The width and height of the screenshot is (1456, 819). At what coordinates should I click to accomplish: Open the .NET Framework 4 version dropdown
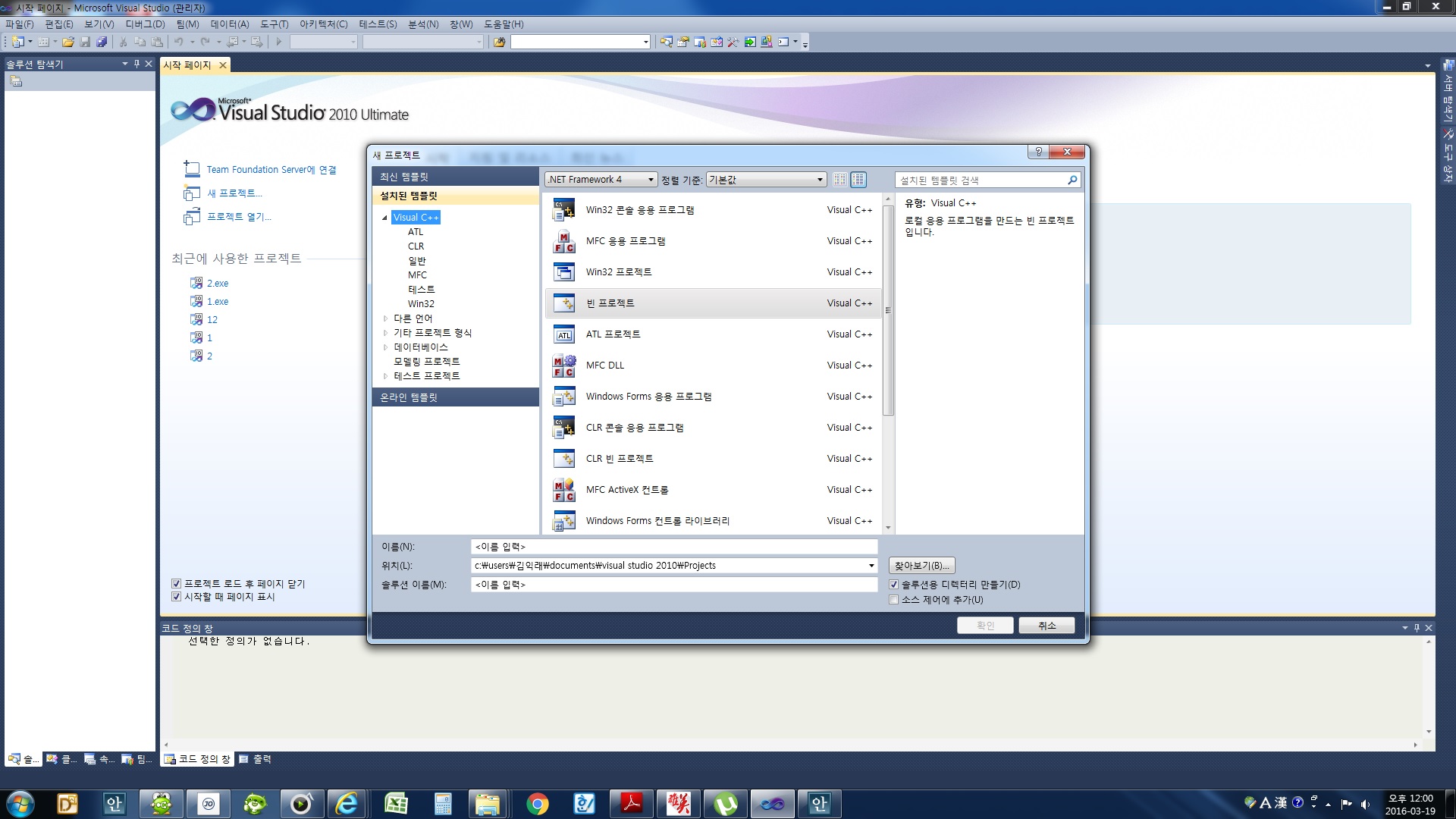(x=600, y=180)
